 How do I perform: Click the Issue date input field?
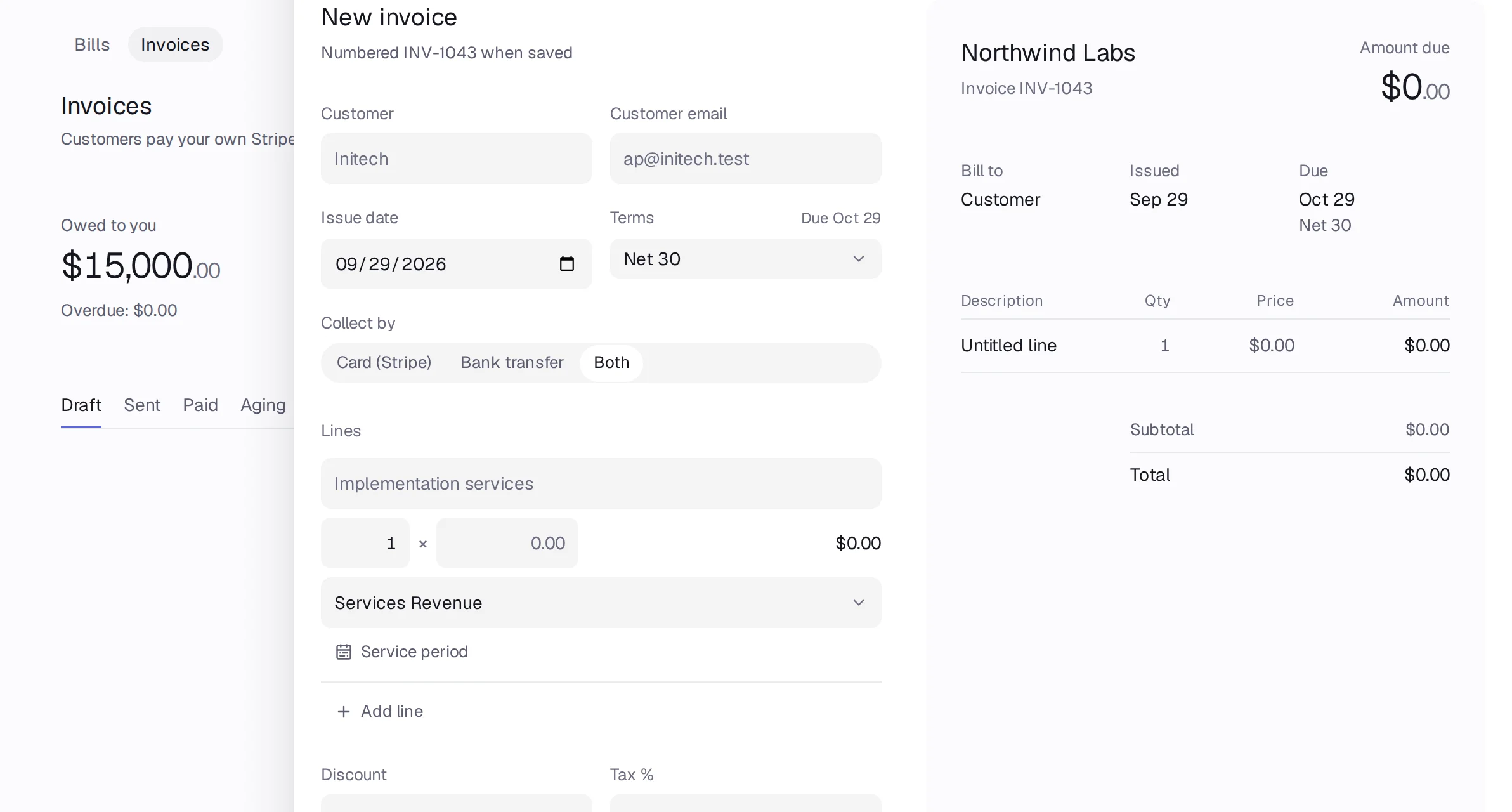(456, 264)
